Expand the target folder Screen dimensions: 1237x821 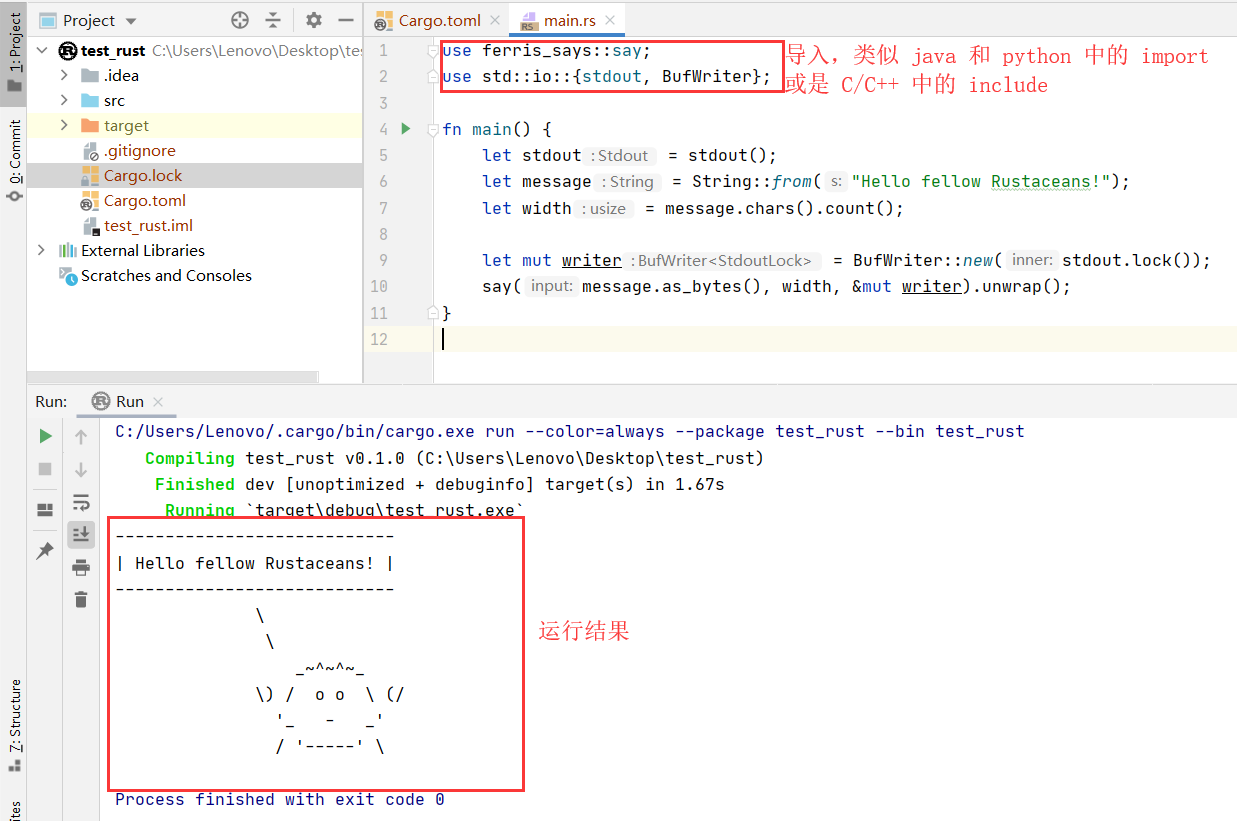[x=64, y=125]
